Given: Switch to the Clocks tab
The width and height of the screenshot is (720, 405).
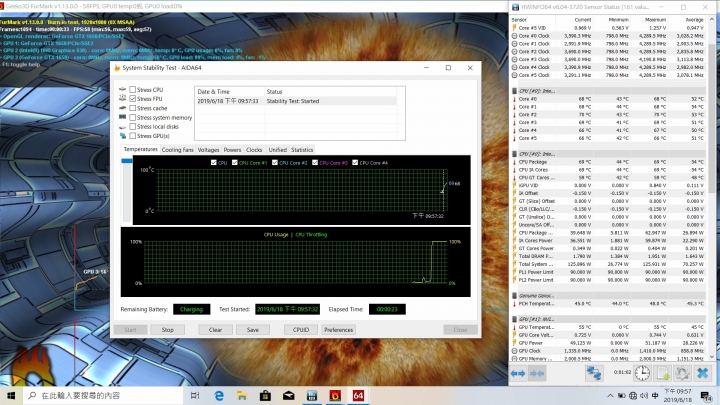Looking at the screenshot, I should (254, 150).
